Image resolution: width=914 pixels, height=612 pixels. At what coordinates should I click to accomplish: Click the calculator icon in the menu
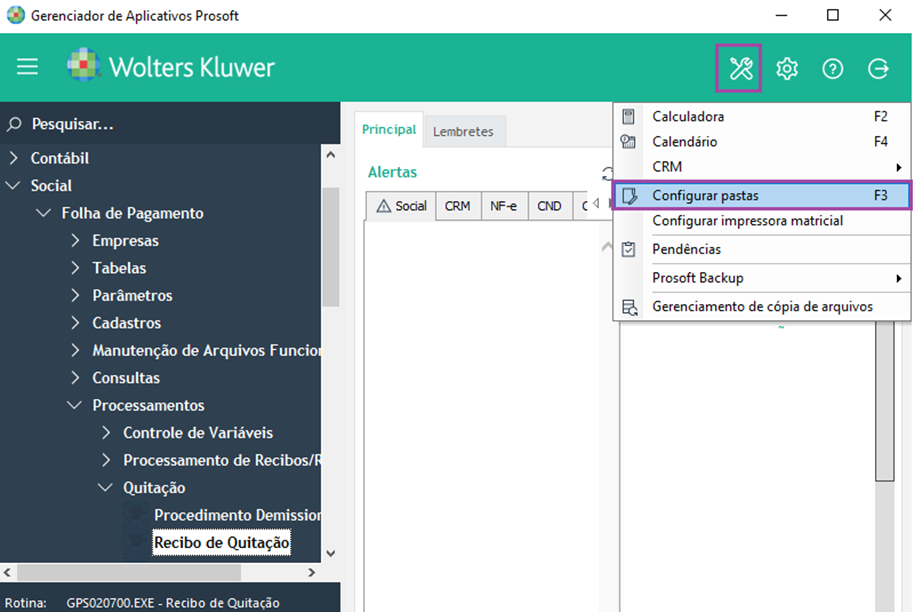tap(628, 117)
